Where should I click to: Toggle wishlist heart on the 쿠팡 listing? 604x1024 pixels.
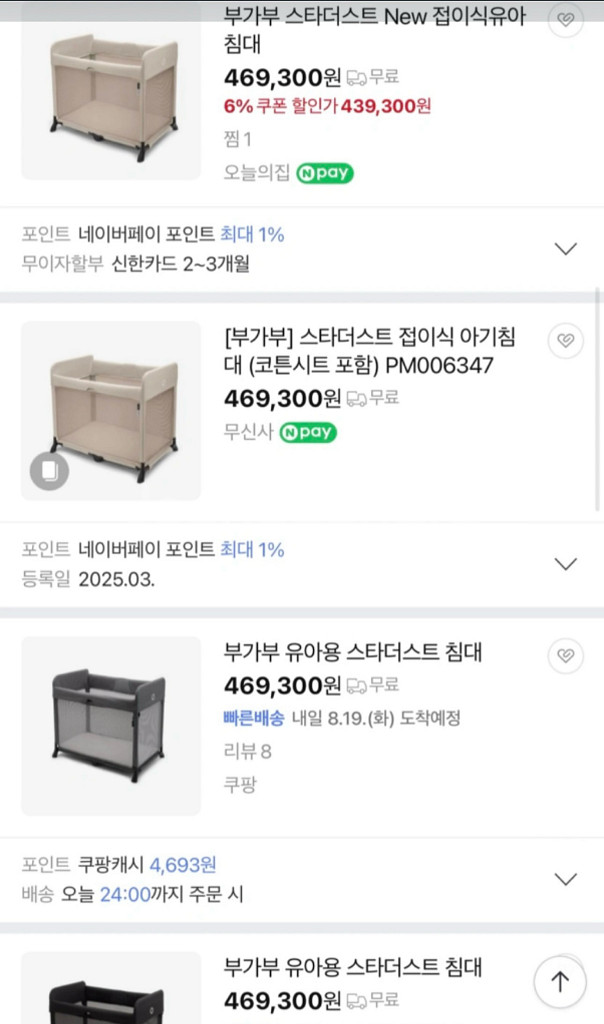coord(566,656)
